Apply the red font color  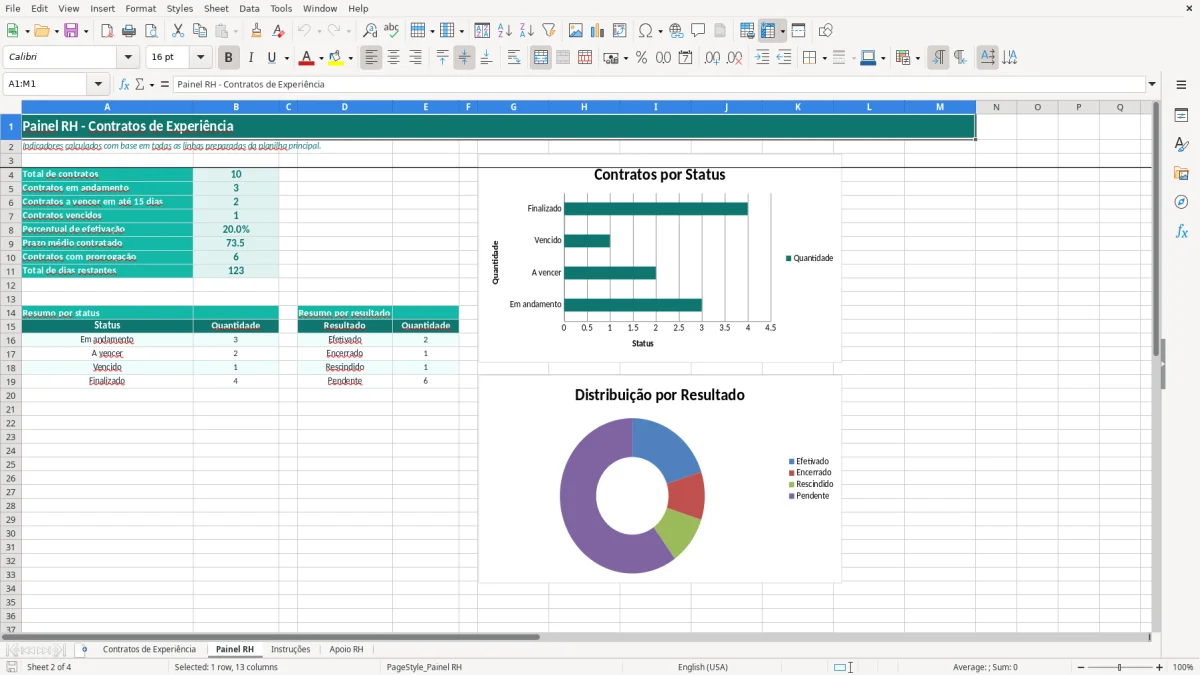308,58
